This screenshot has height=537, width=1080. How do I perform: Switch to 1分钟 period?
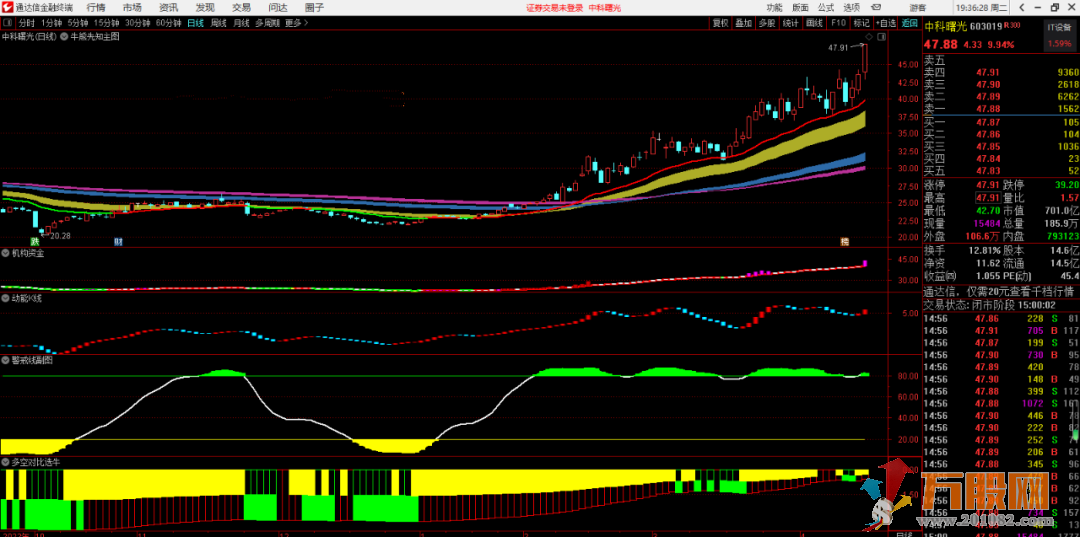[x=51, y=23]
